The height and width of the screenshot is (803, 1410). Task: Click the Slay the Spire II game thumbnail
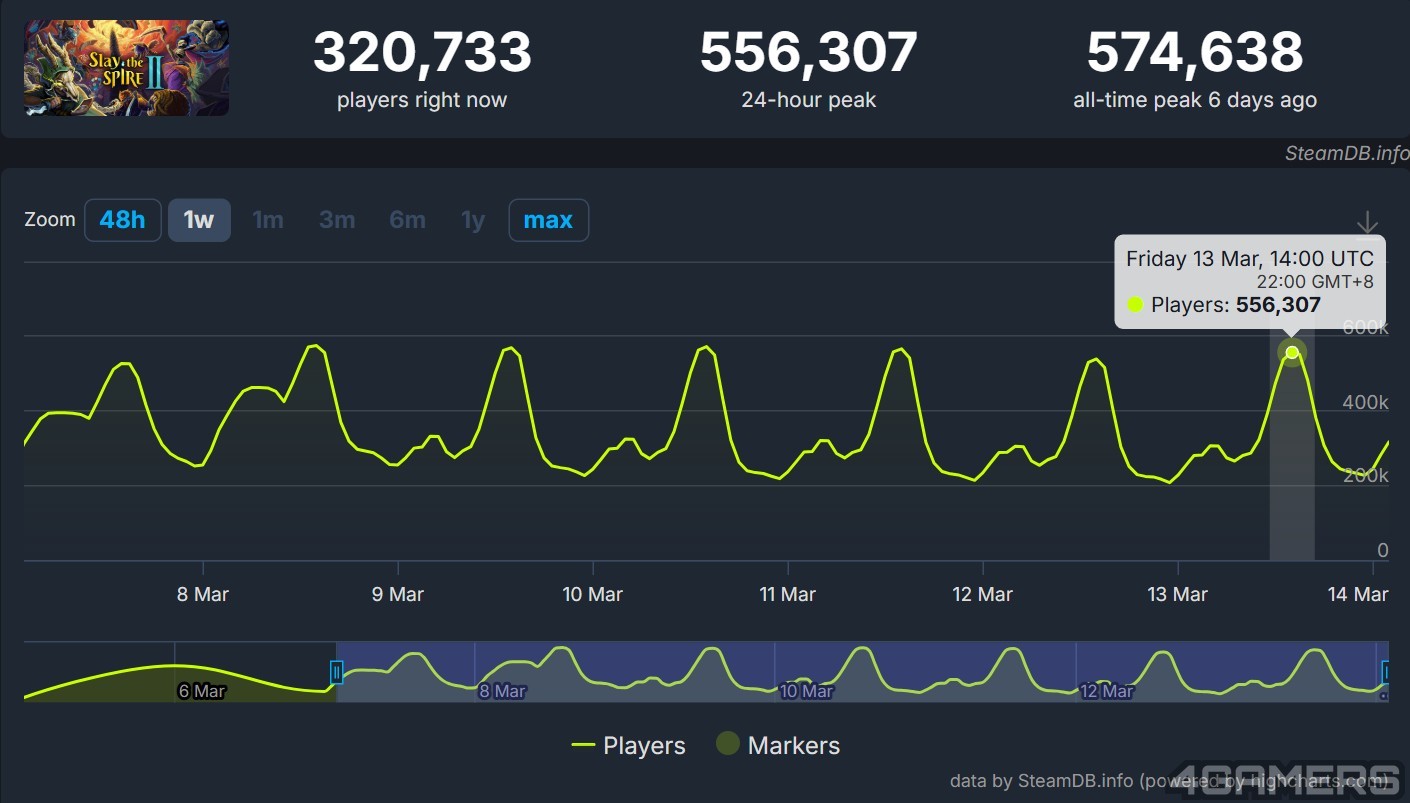tap(127, 68)
